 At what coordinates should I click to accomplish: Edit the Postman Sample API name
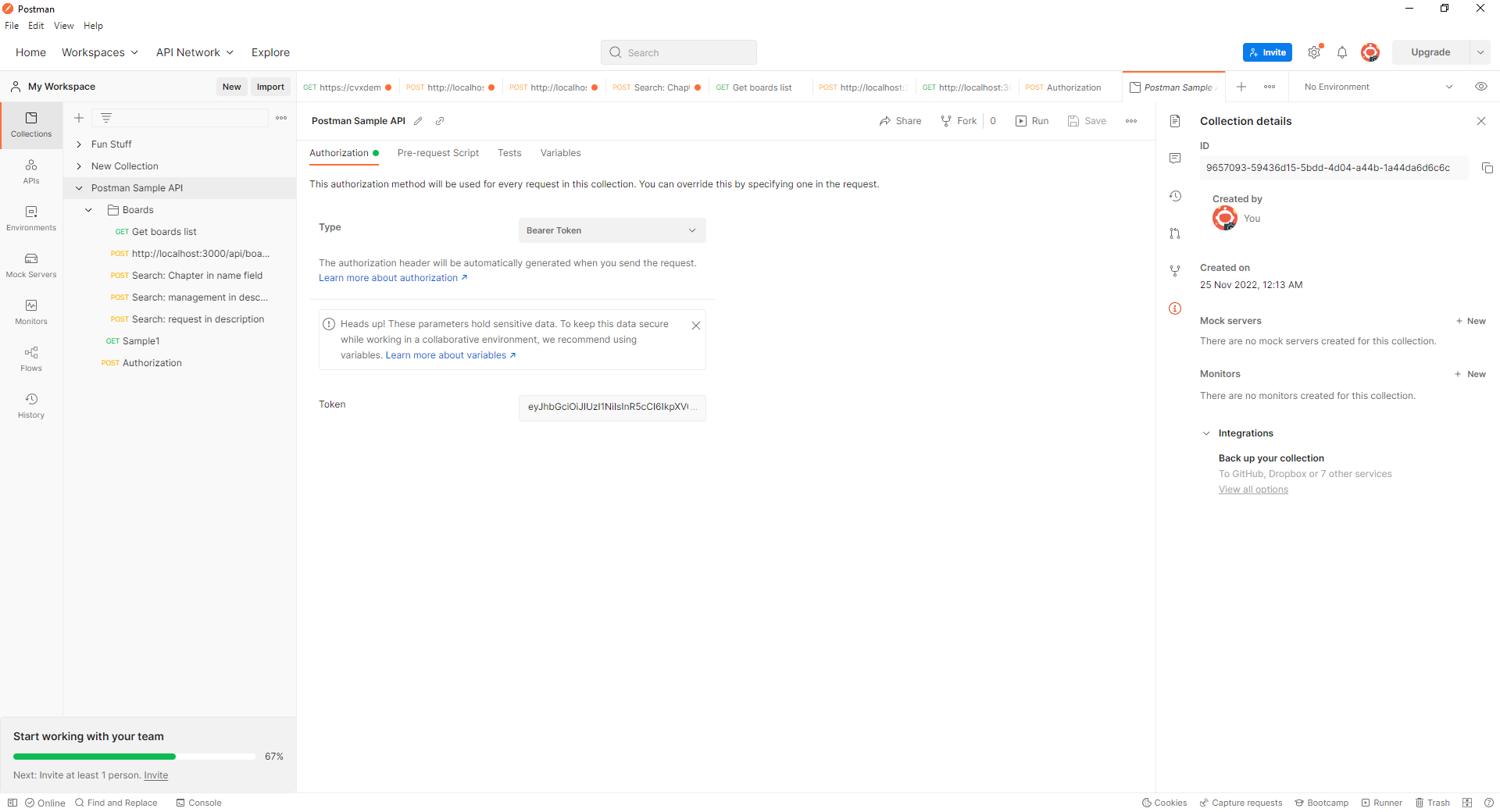click(x=418, y=121)
